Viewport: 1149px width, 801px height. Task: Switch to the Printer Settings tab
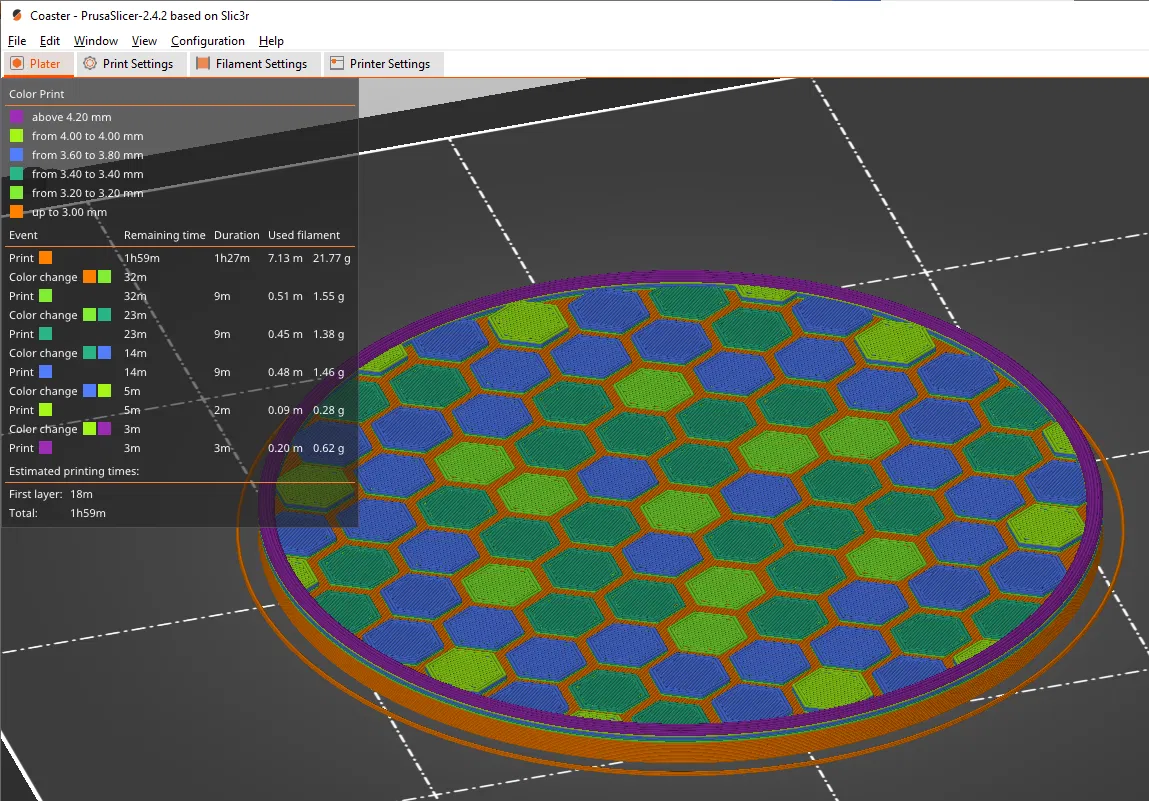pos(382,64)
